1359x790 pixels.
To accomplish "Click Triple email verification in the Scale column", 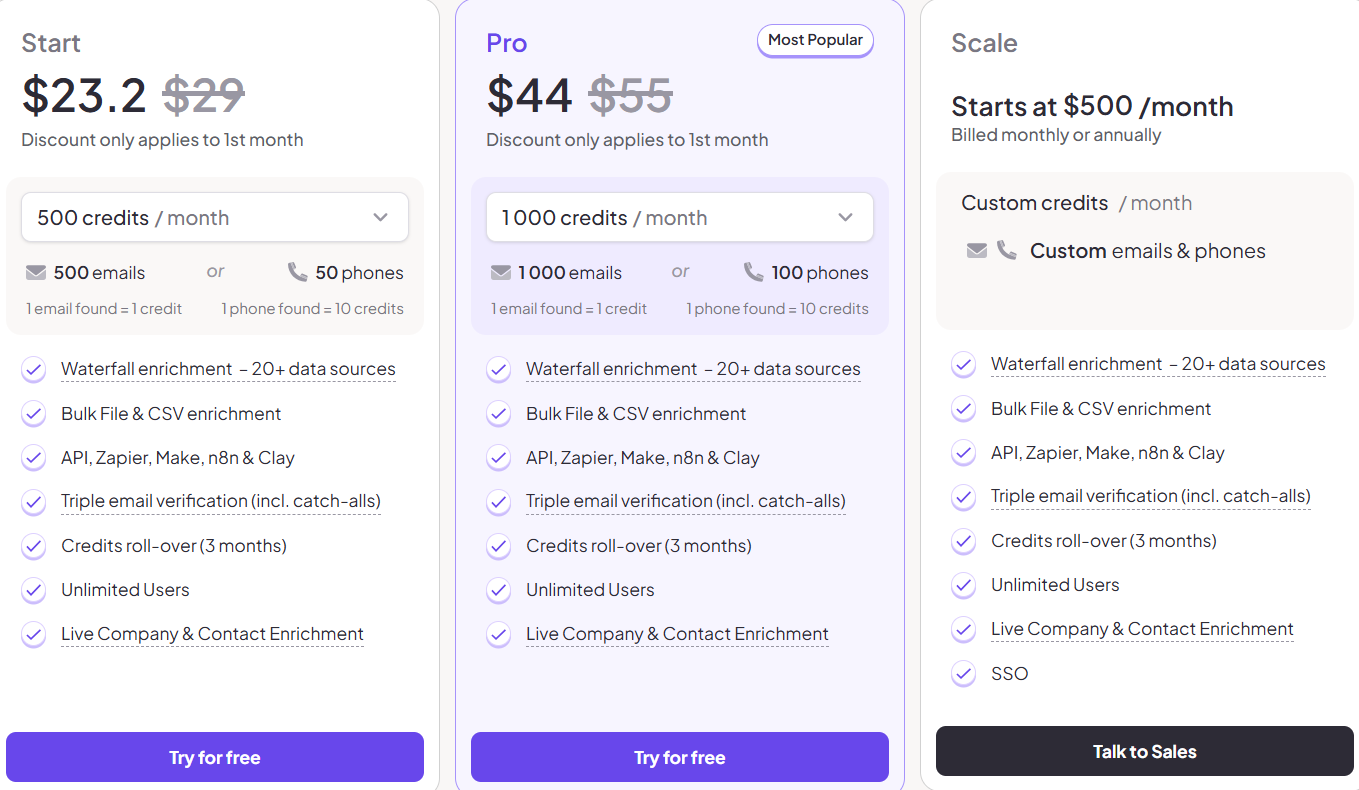I will [1149, 496].
